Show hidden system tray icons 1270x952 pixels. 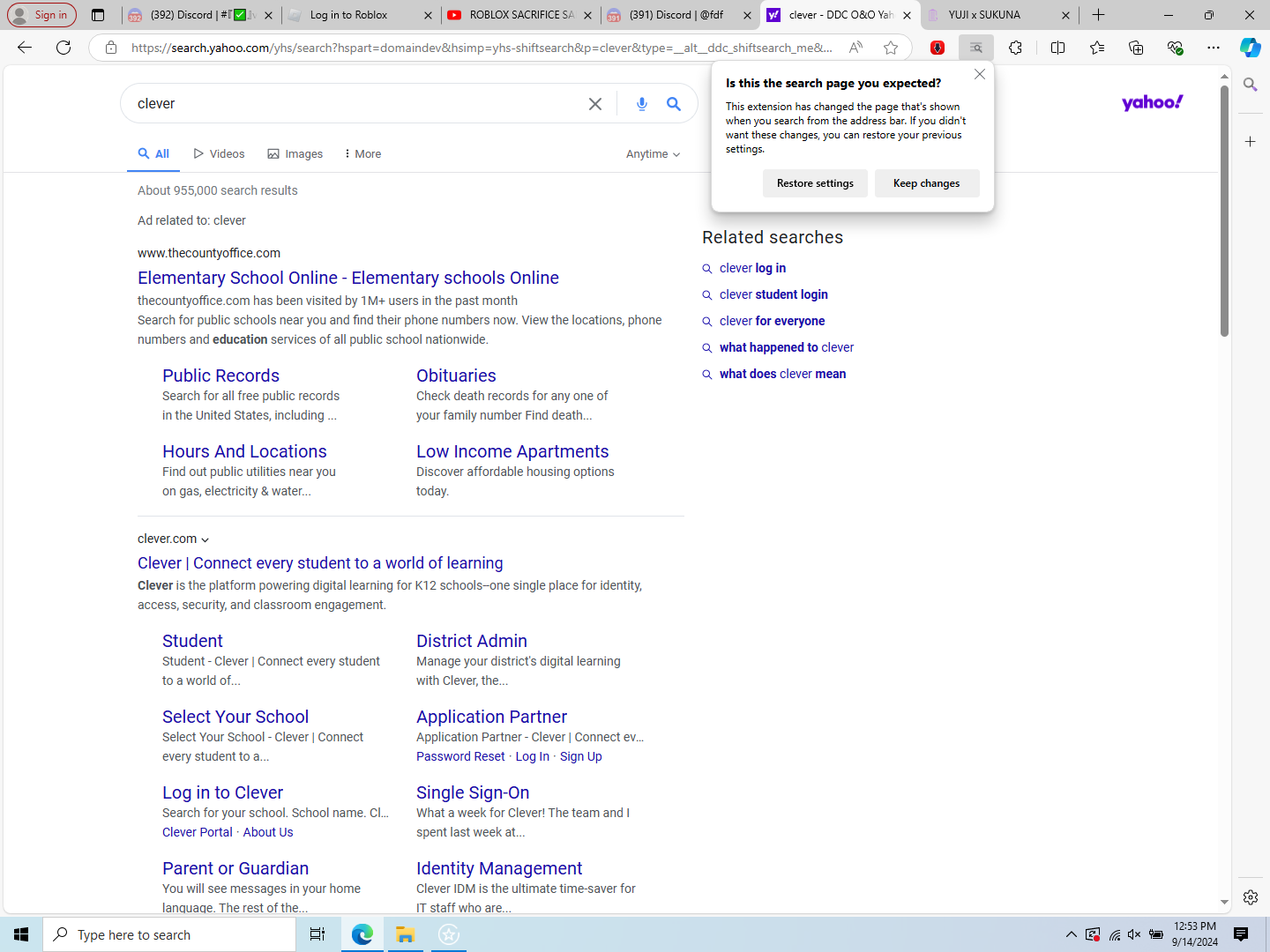point(1071,934)
